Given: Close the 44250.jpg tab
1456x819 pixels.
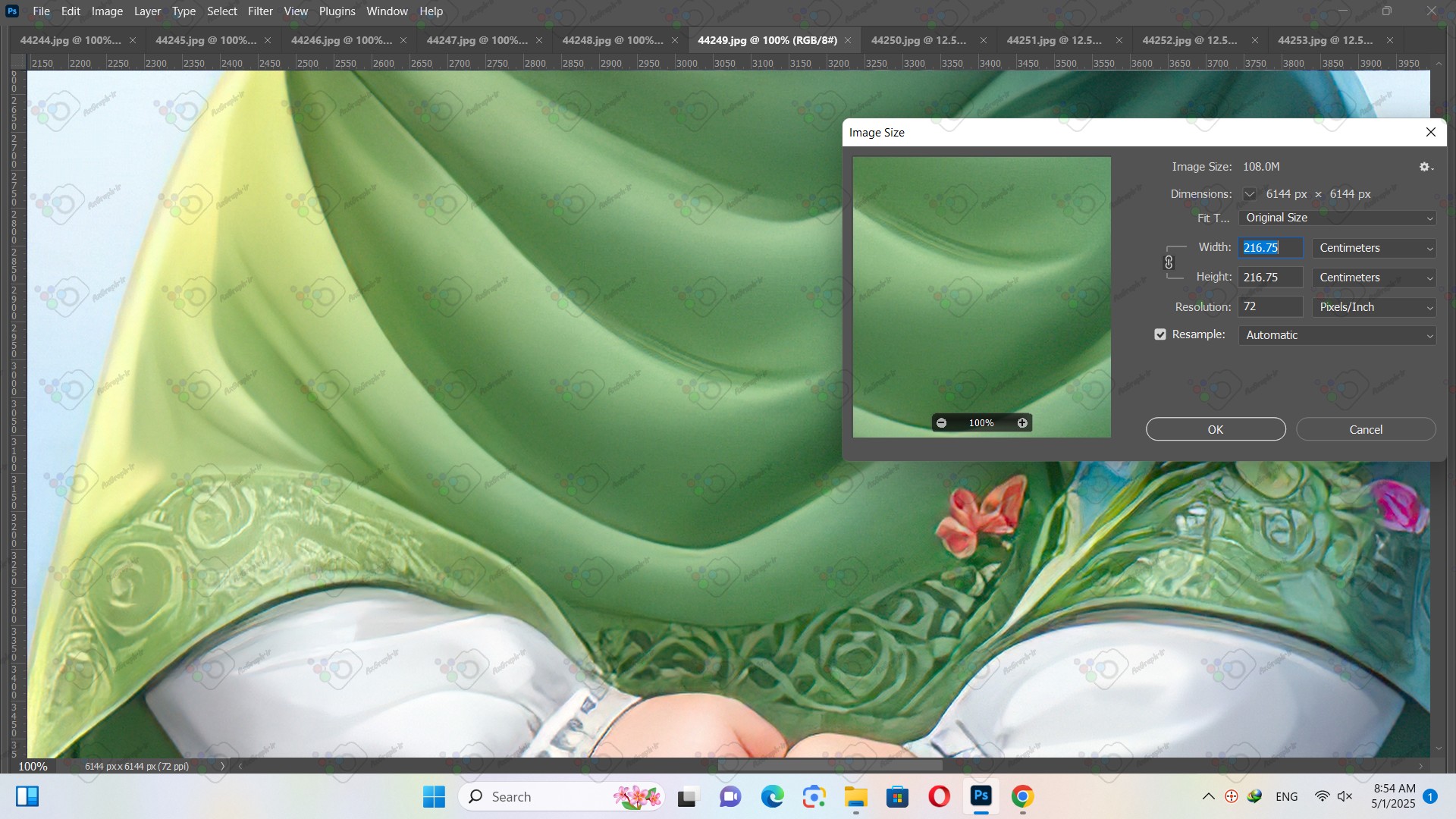Looking at the screenshot, I should click(984, 40).
